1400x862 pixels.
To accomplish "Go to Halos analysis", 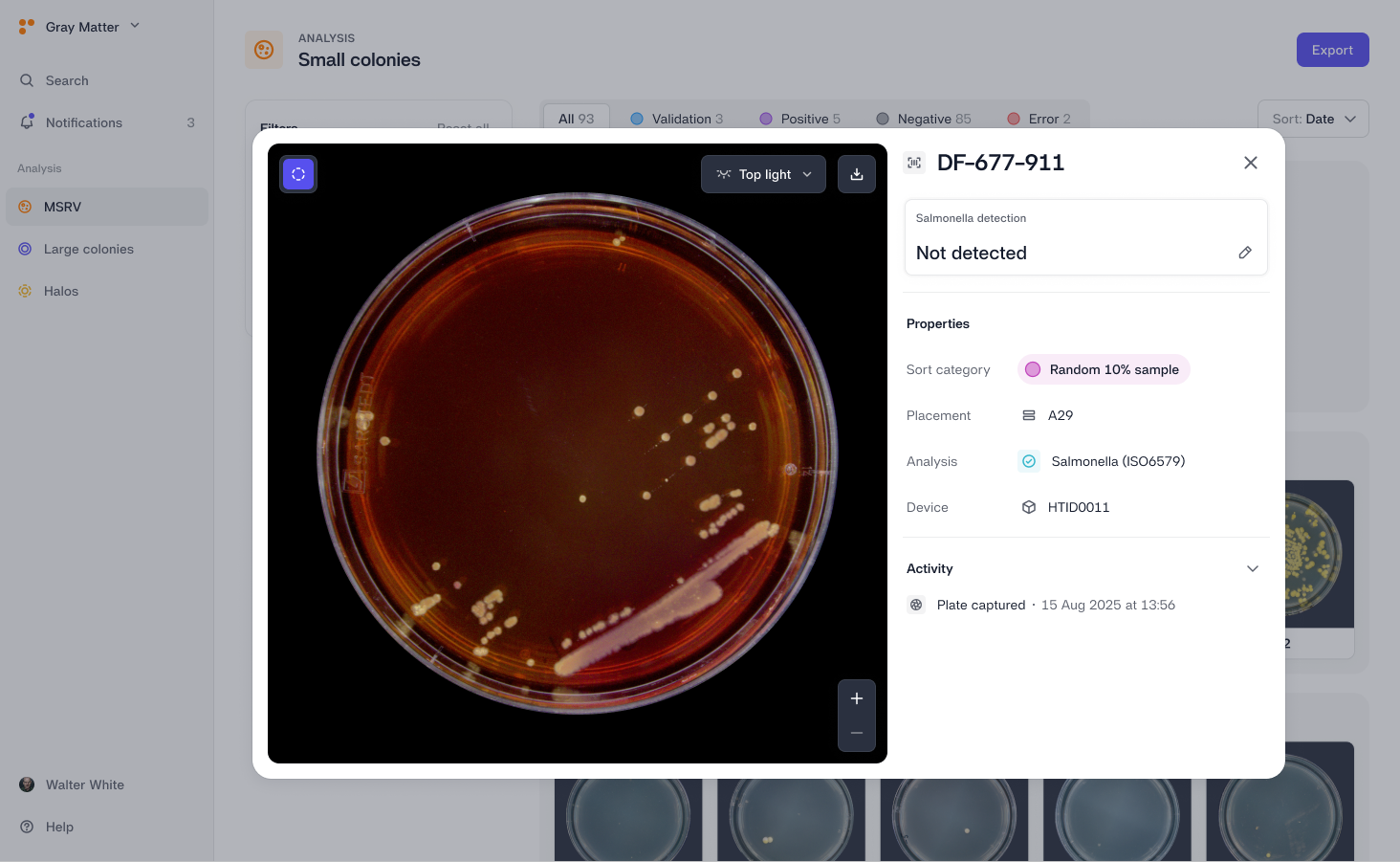I will click(106, 291).
